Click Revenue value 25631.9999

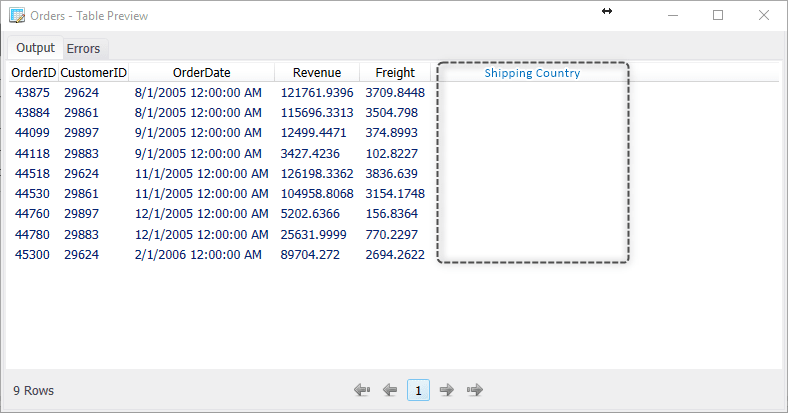[314, 235]
